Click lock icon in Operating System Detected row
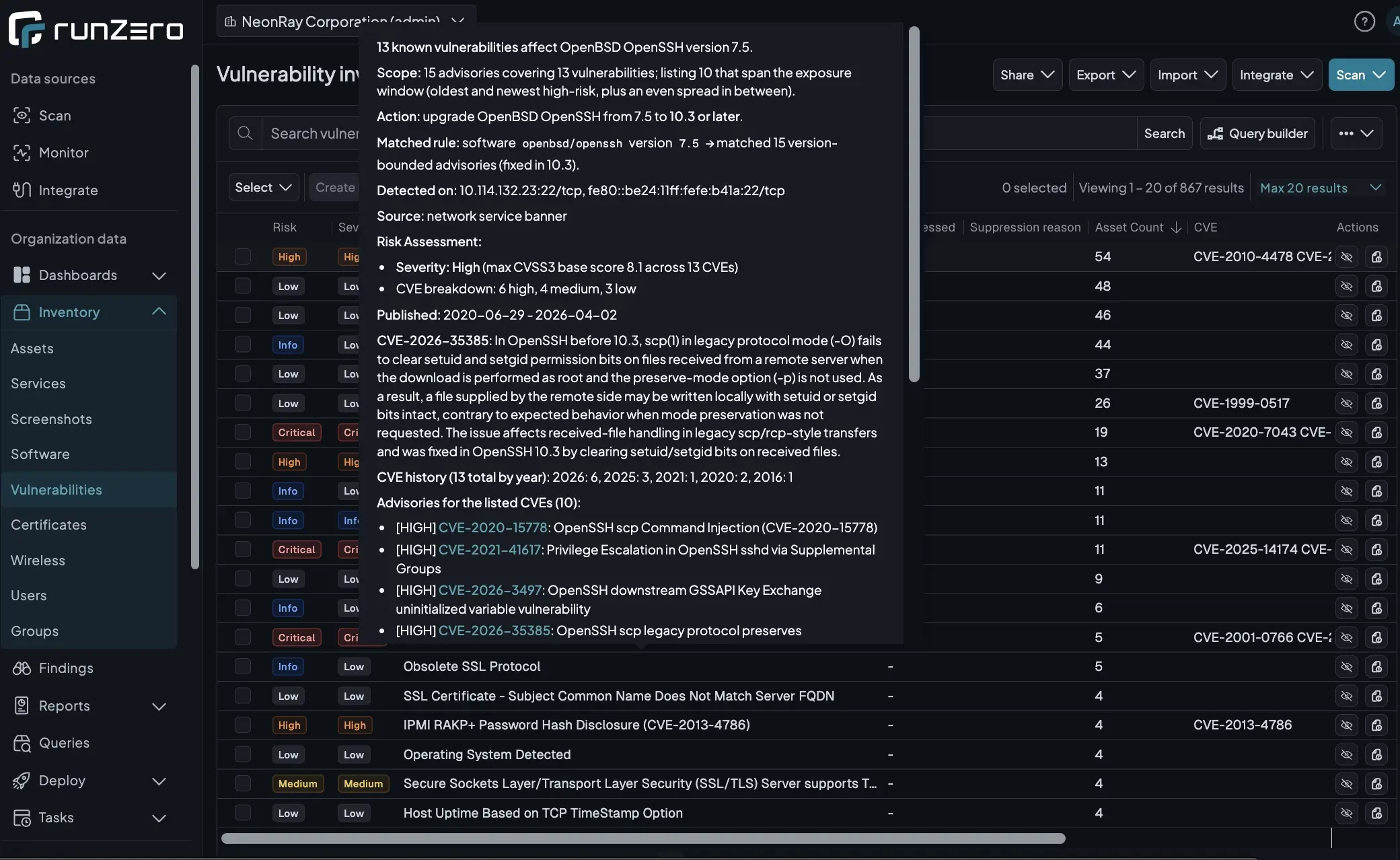Screen dimensions: 1400x860 (x=1376, y=755)
